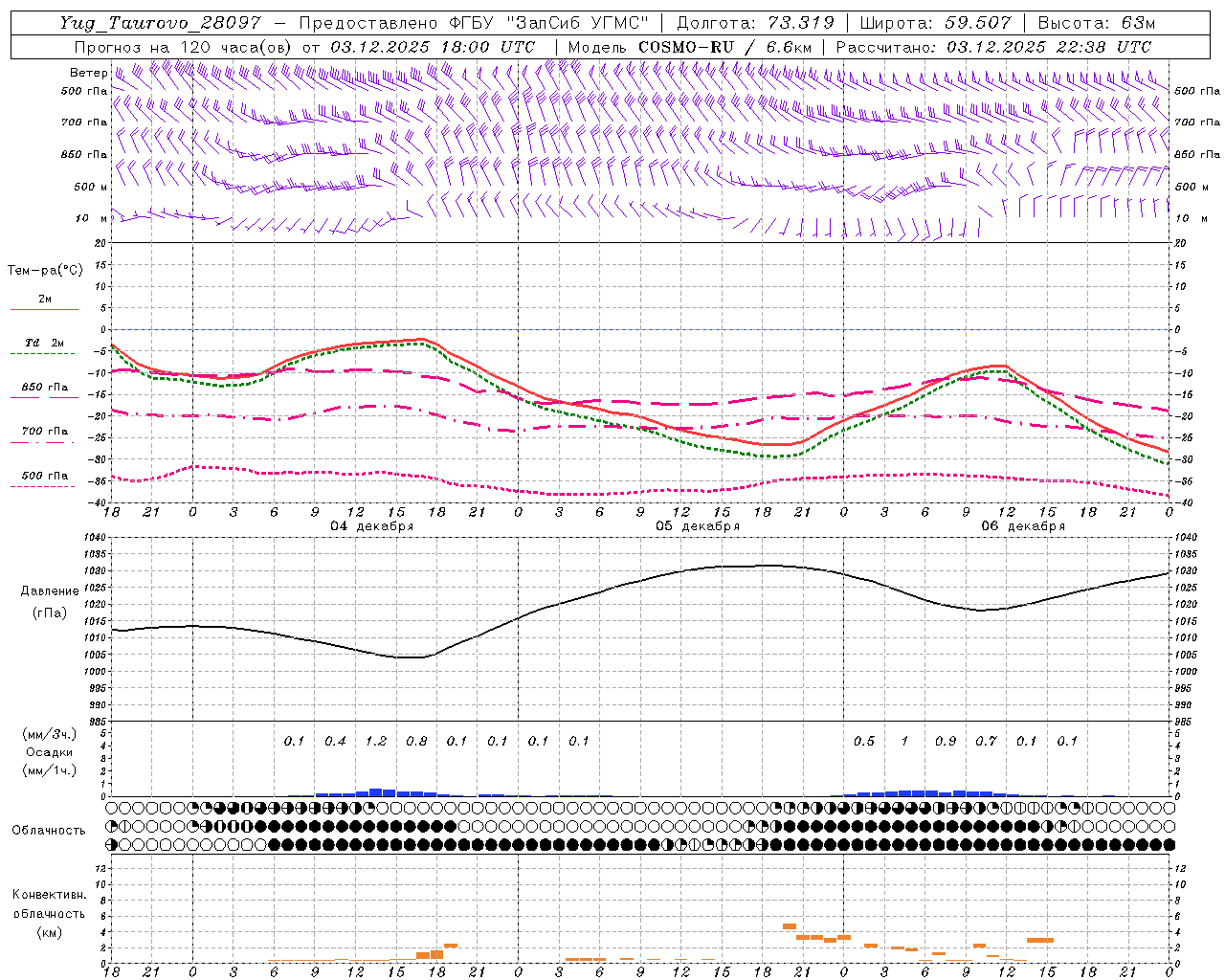
Task: Click the elevation label Высота: 63м
Action: click(x=1096, y=23)
